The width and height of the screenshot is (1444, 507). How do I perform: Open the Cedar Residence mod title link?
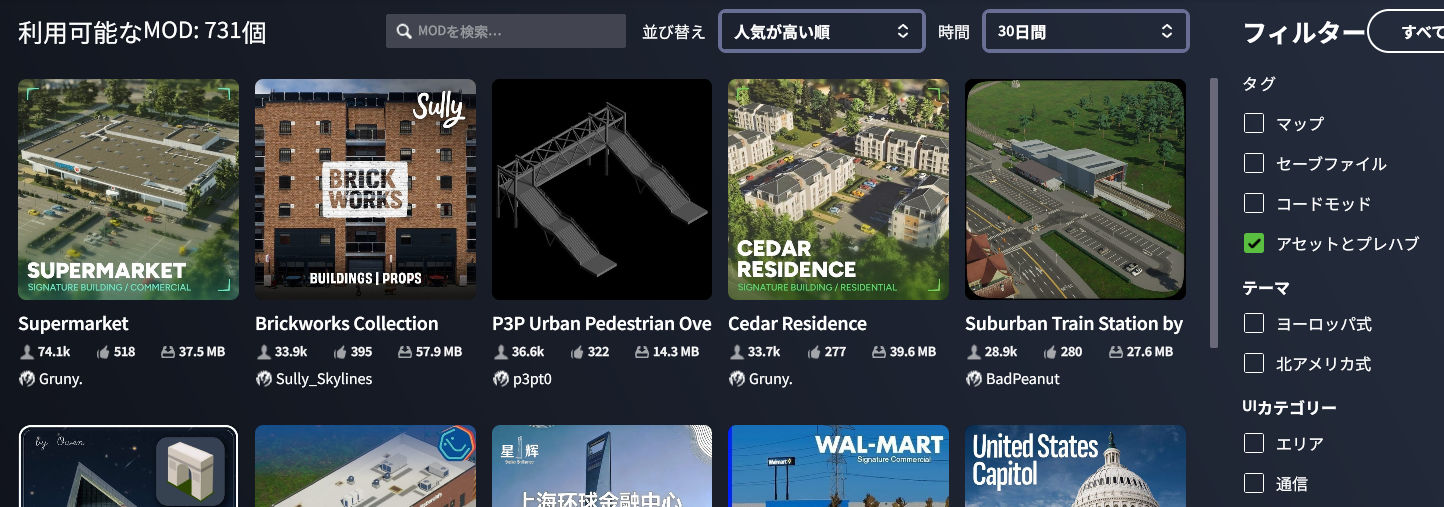coord(797,323)
